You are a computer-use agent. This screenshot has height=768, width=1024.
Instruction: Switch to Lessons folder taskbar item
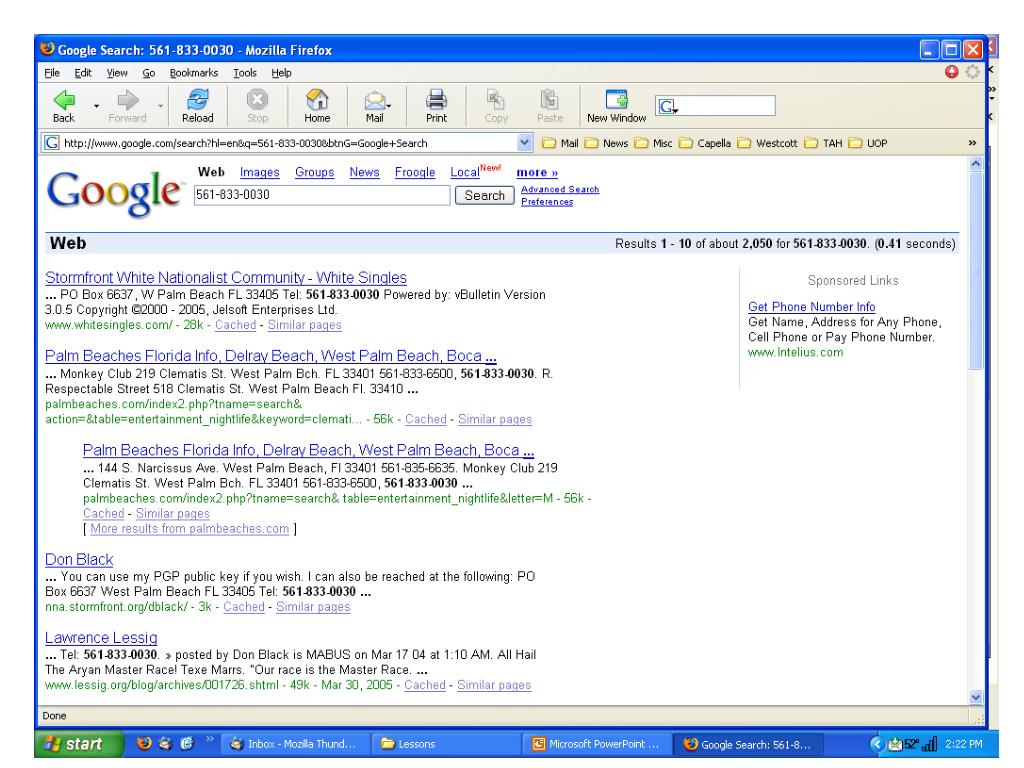click(447, 744)
